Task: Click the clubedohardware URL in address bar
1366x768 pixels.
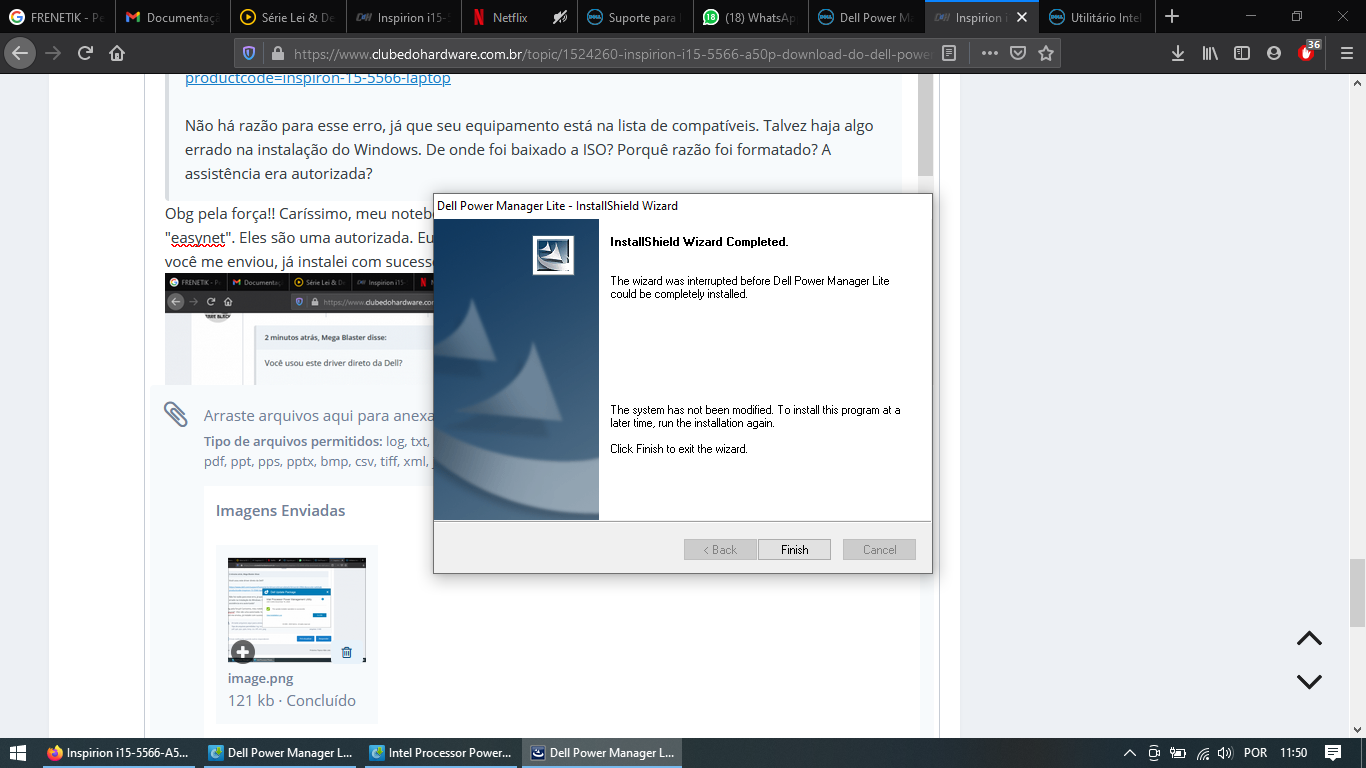Action: pyautogui.click(x=613, y=53)
